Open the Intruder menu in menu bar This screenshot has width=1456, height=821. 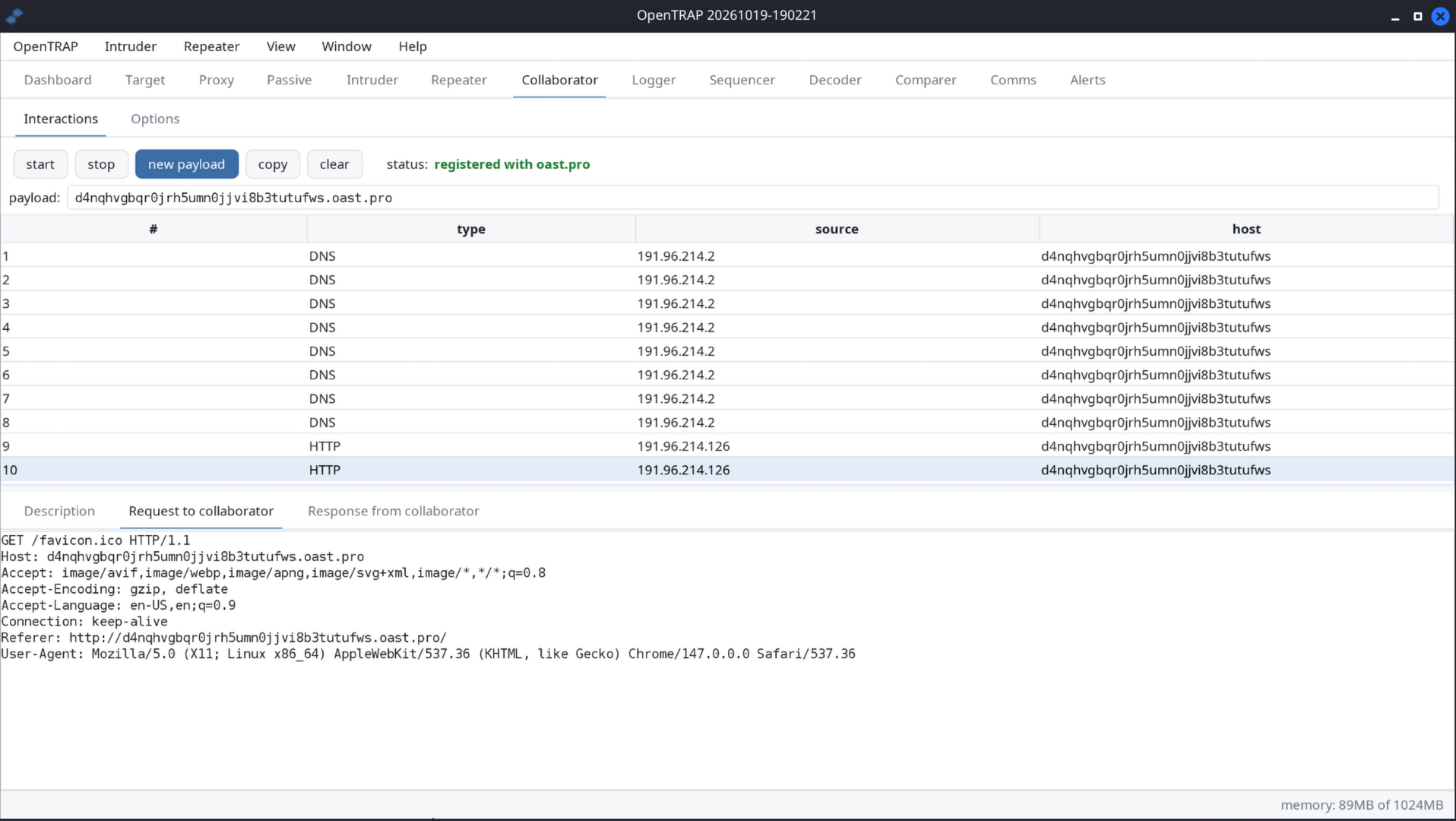131,46
